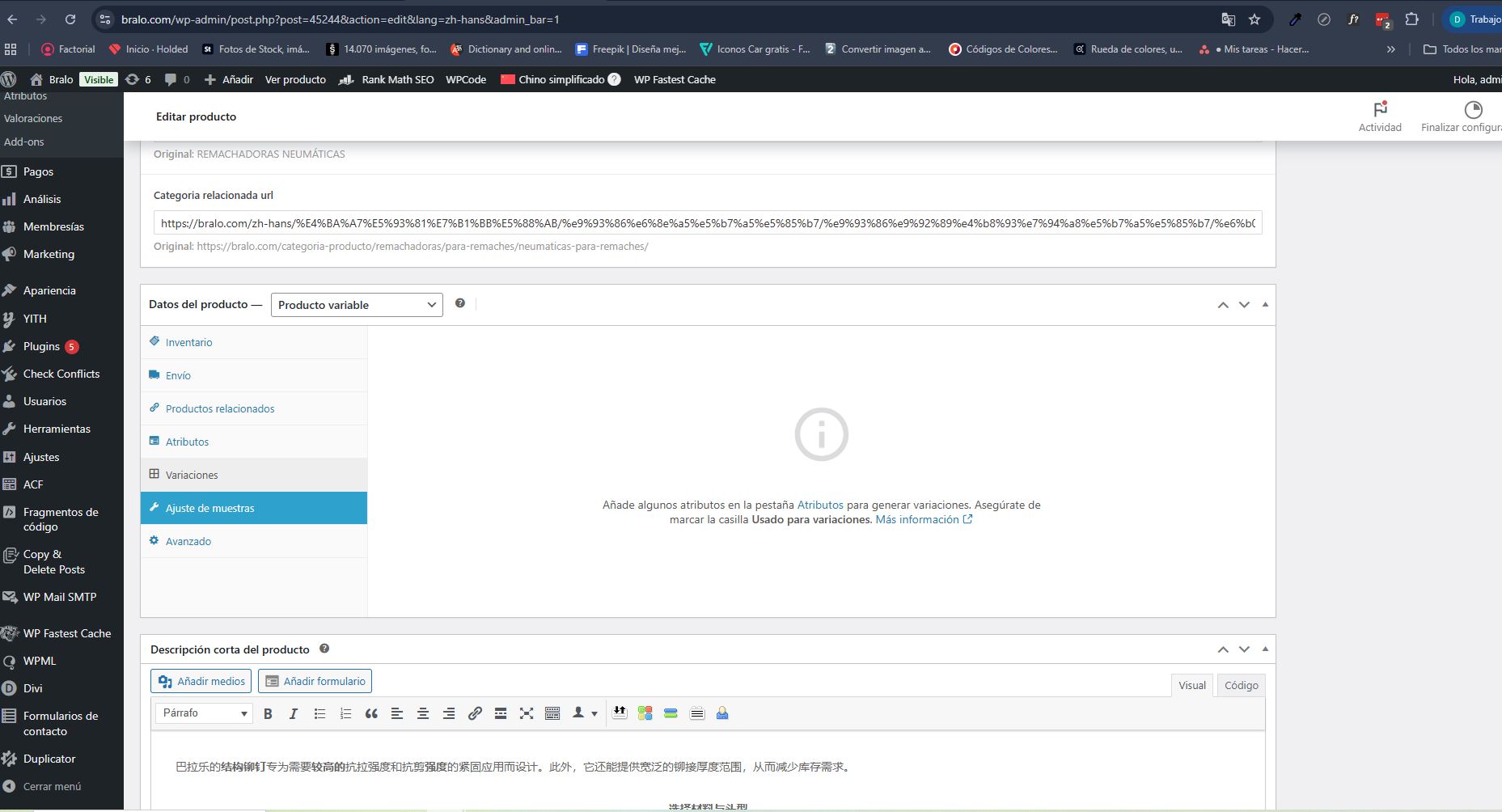Move the Descripción corta panel up
The image size is (1502, 812).
coord(1223,649)
